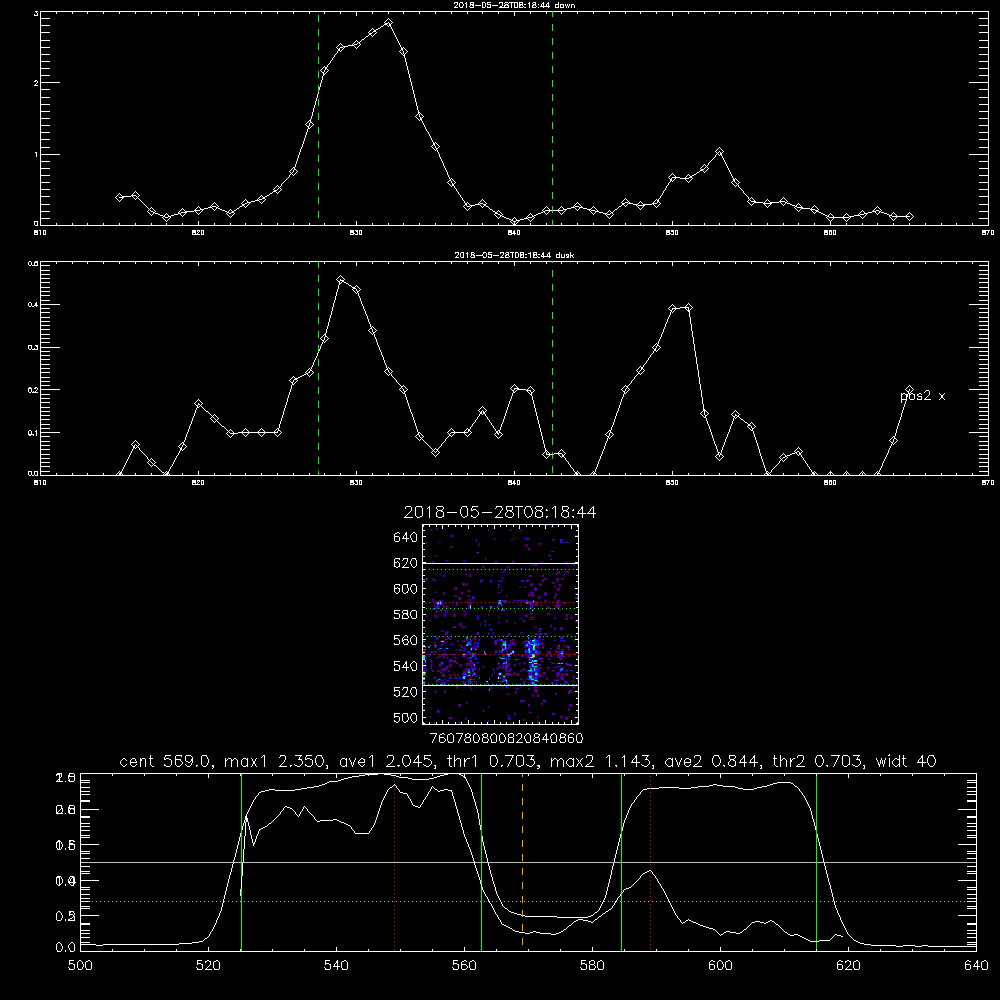The image size is (1000, 1000).
Task: Click the orange dashed center line in bottom plot
Action: click(522, 861)
